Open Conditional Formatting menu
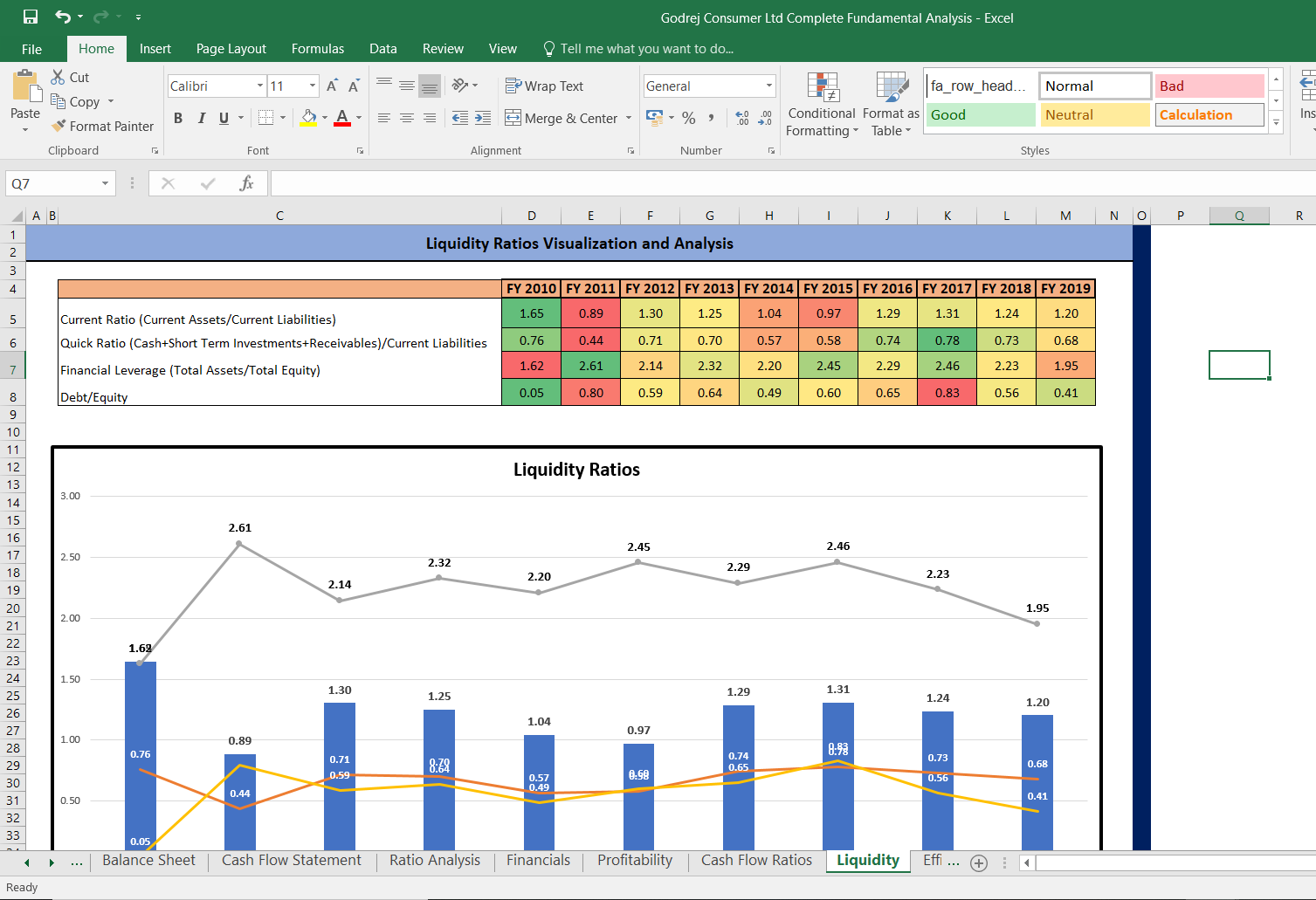 tap(821, 105)
